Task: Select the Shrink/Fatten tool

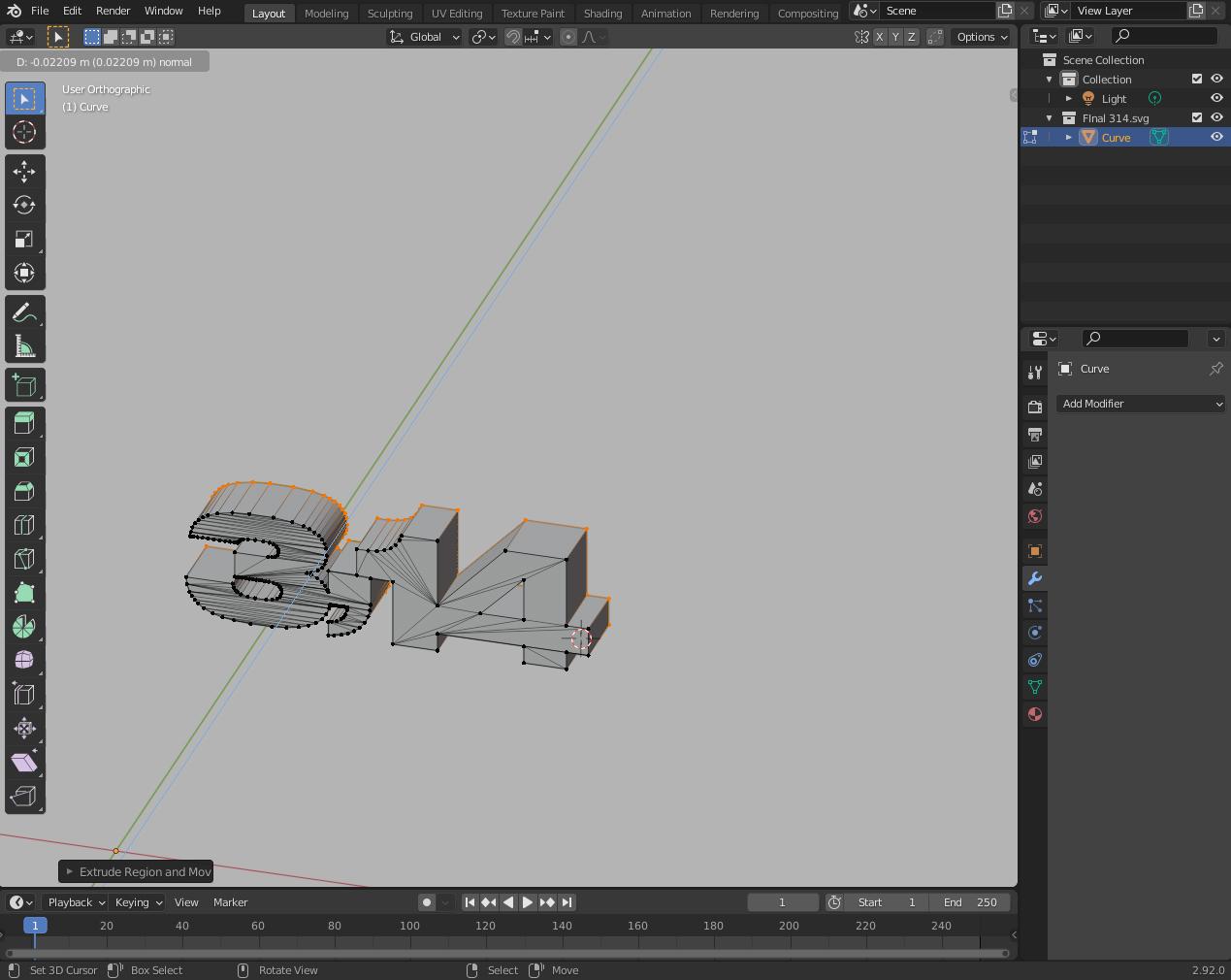Action: [24, 728]
